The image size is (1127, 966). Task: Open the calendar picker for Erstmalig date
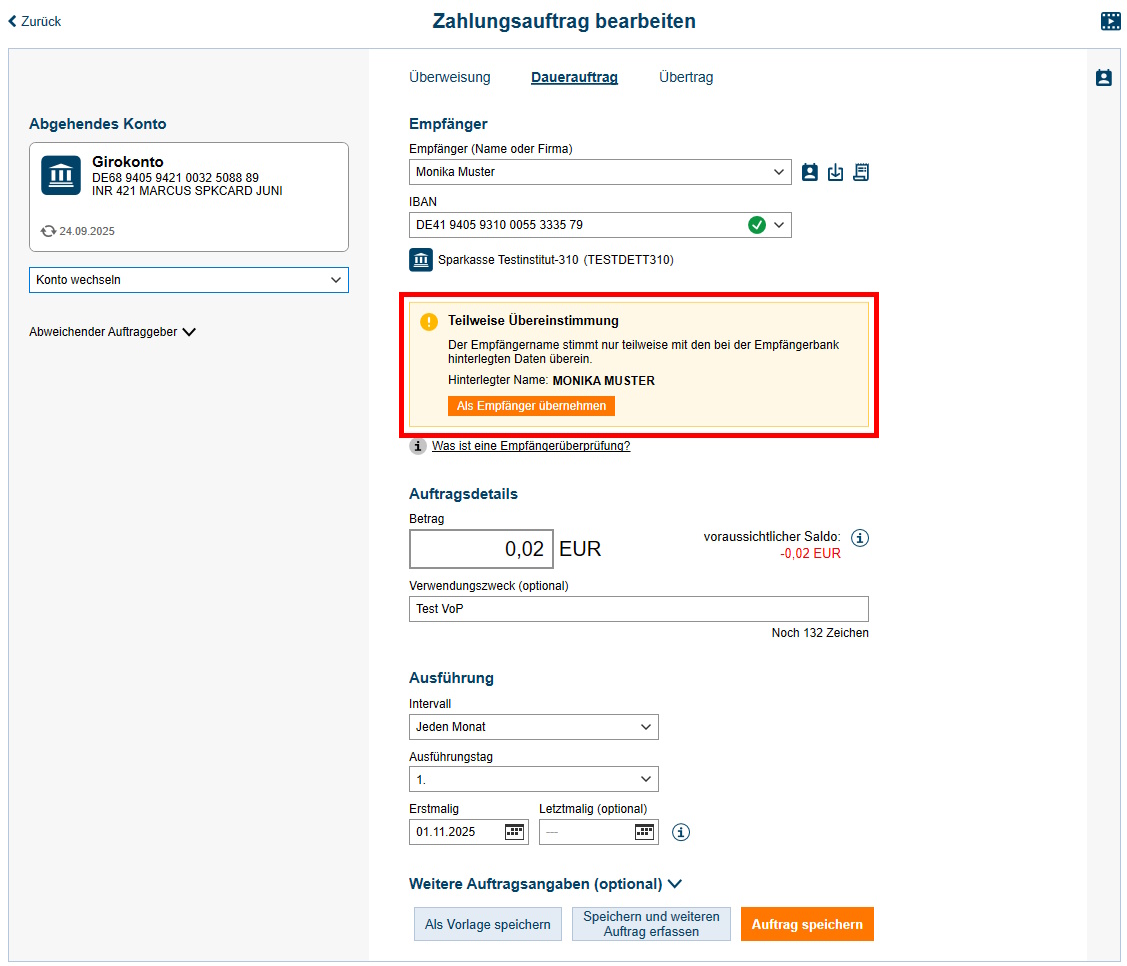tap(514, 831)
